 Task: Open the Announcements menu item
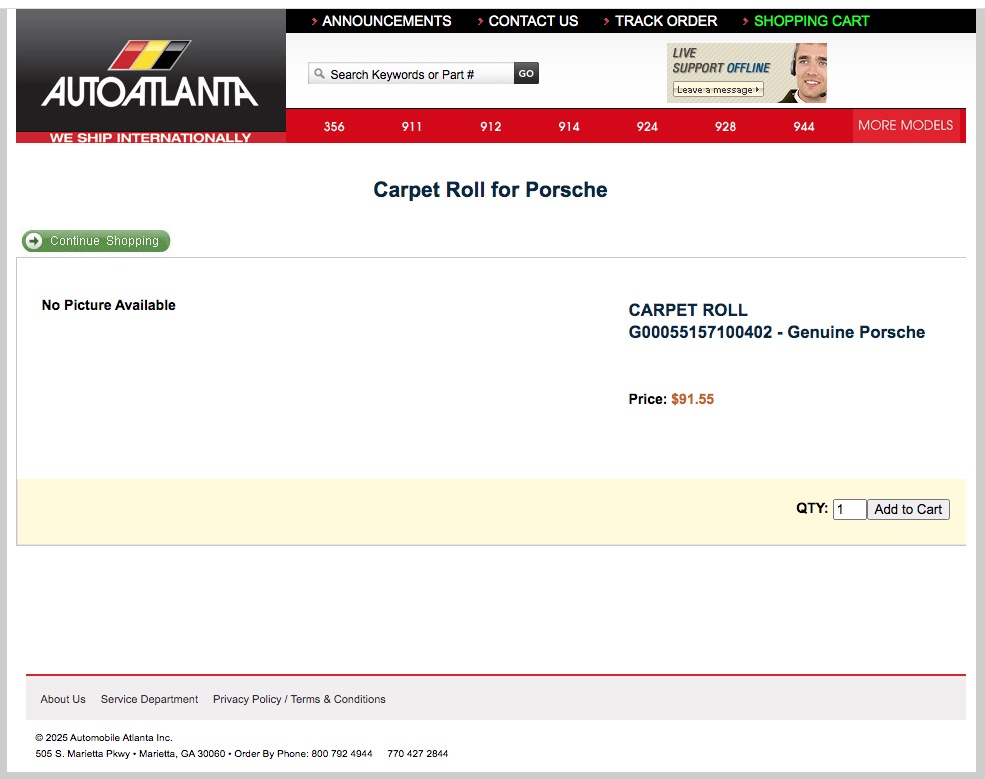click(386, 21)
